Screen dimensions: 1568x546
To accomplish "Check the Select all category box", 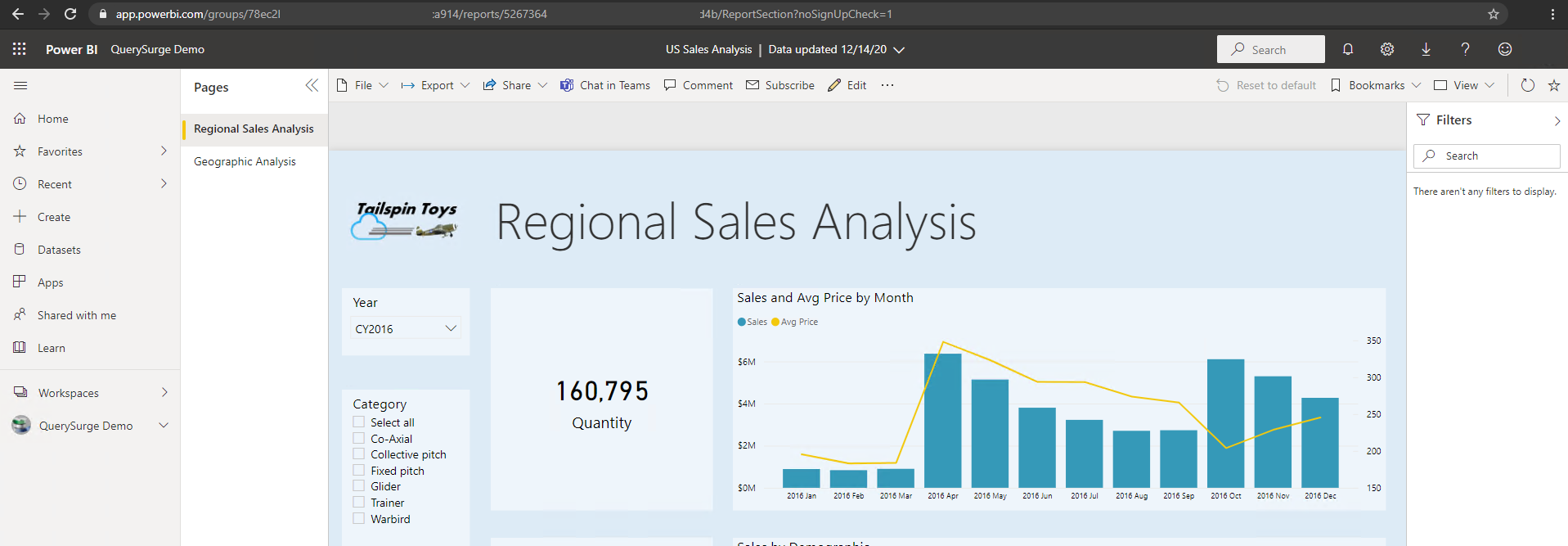I will point(358,422).
